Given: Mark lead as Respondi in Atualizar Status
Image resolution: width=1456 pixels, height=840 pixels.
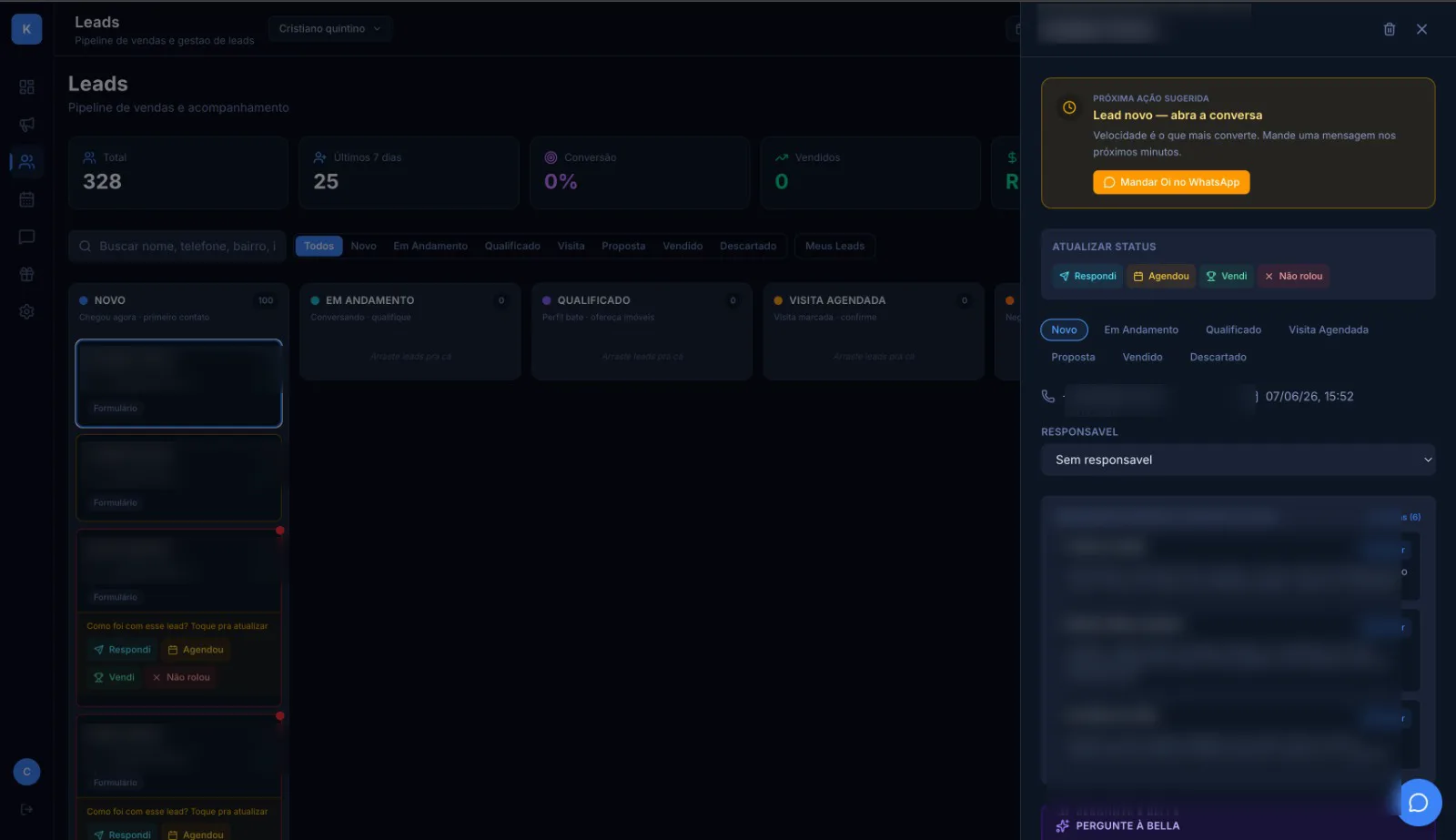Looking at the screenshot, I should click(x=1087, y=276).
